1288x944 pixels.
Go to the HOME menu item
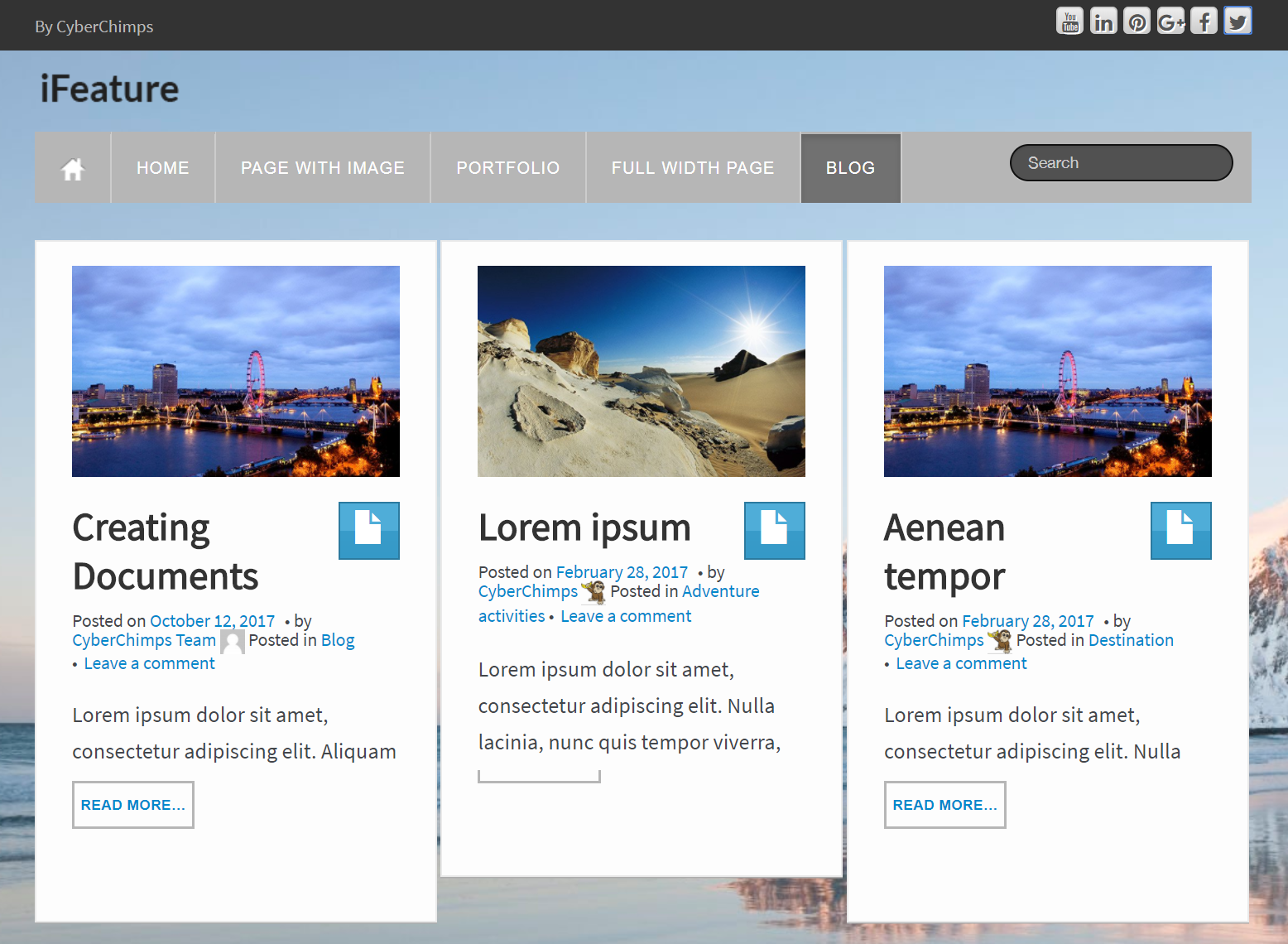pos(163,168)
